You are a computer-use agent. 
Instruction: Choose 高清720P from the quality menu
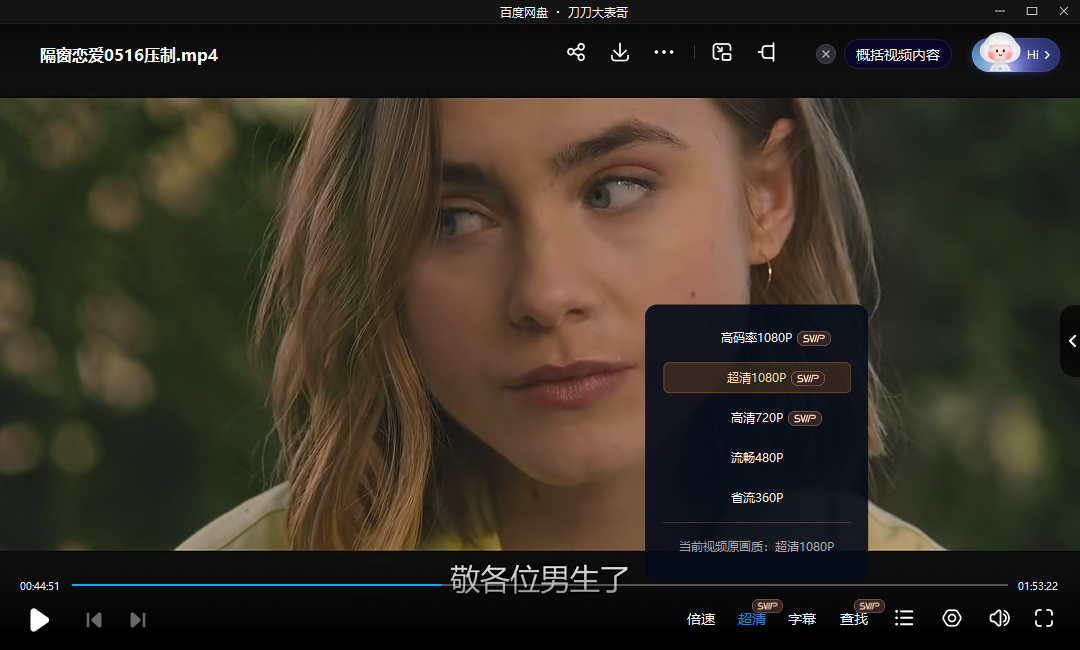tap(756, 417)
